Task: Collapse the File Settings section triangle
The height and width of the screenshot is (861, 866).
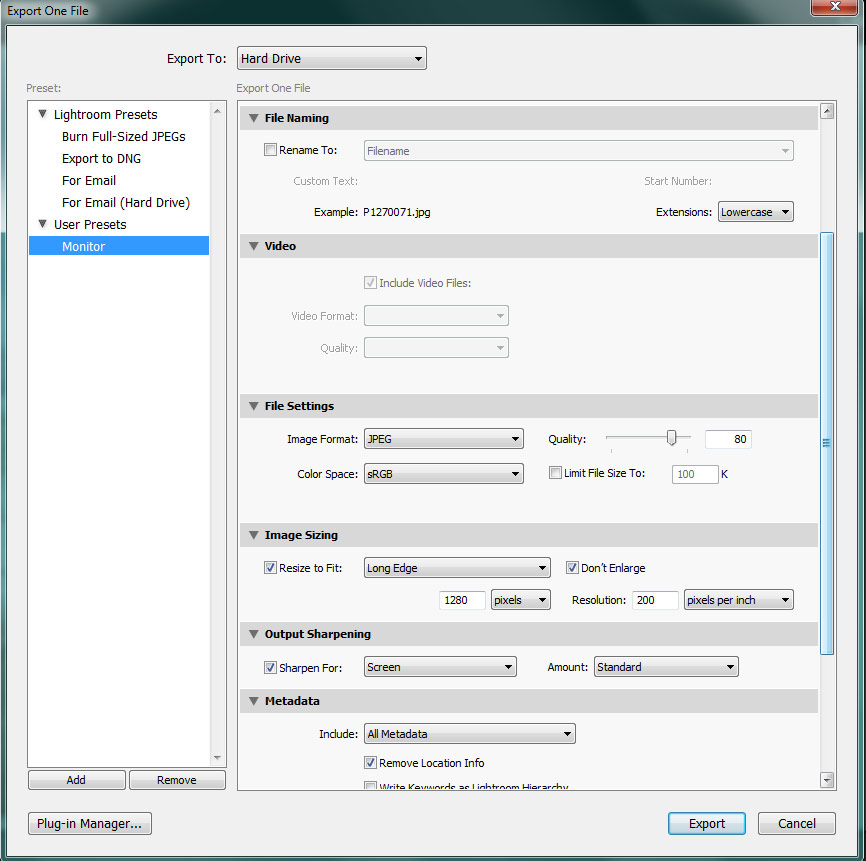Action: point(252,406)
